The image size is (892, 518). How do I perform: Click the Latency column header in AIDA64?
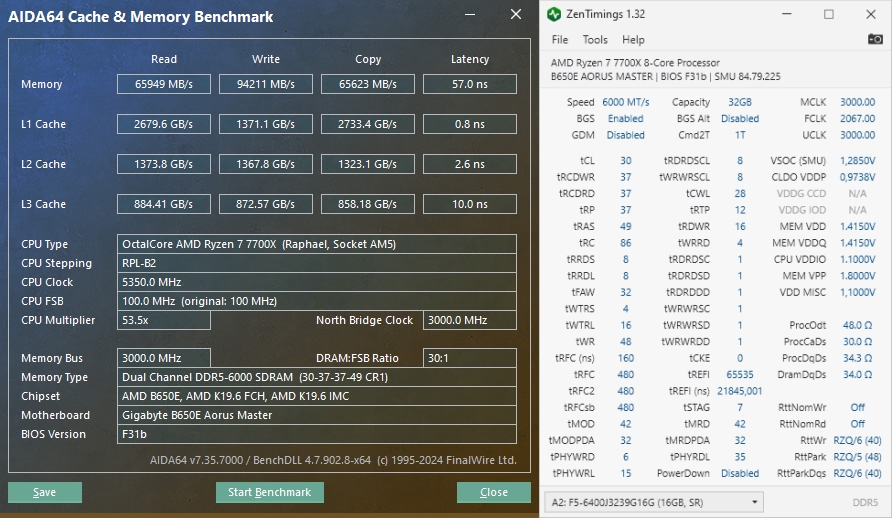coord(470,59)
